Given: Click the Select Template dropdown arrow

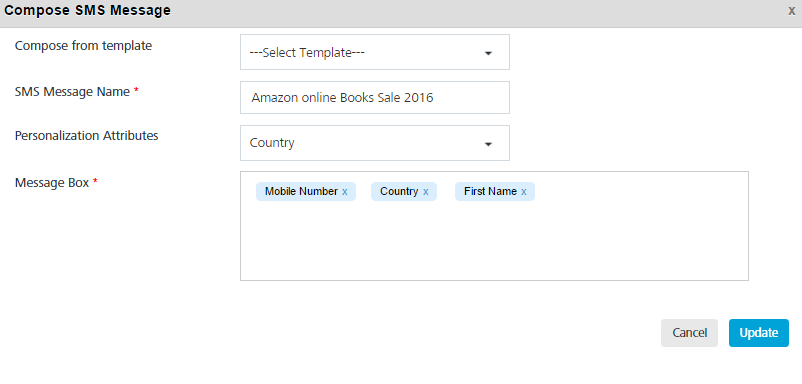Looking at the screenshot, I should click(488, 53).
